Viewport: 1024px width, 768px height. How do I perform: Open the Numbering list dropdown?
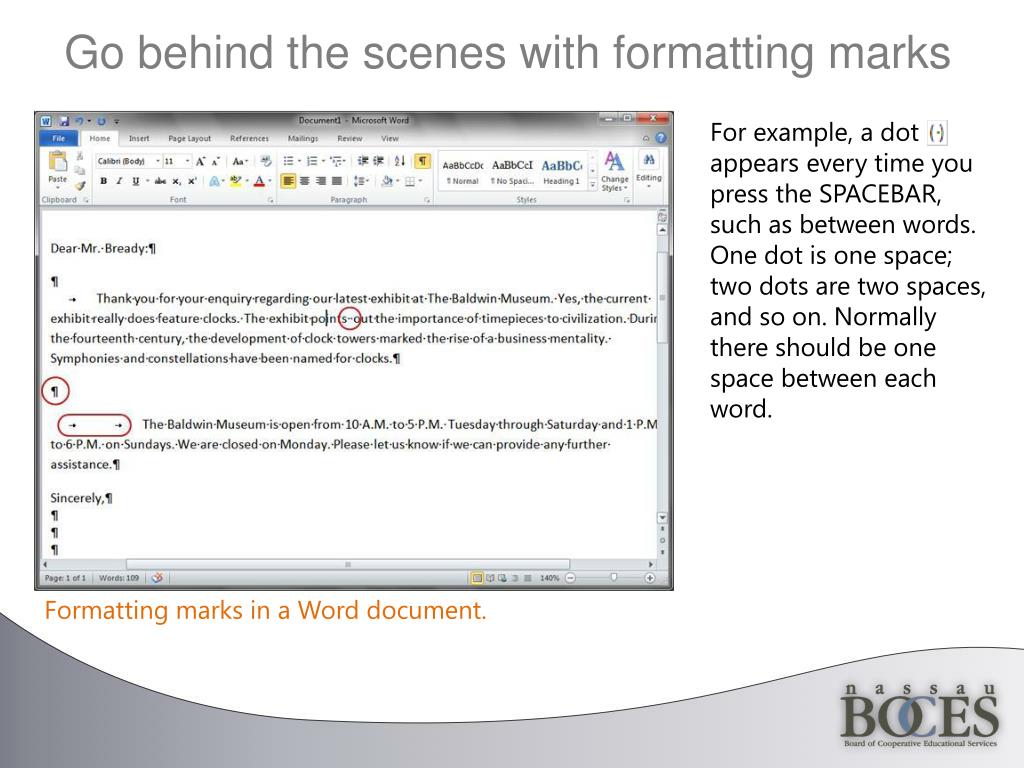pyautogui.click(x=323, y=161)
